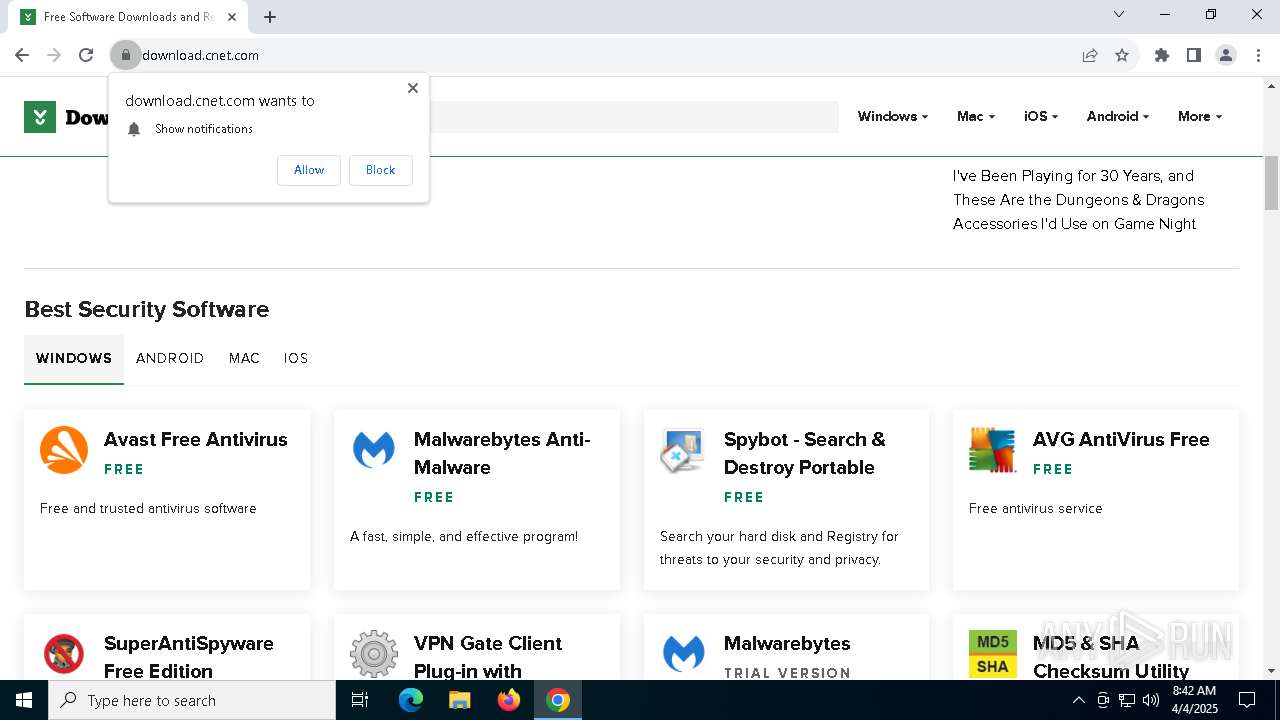Screen dimensions: 1280x720
Task: Dismiss the notification permission popup
Action: 413,88
